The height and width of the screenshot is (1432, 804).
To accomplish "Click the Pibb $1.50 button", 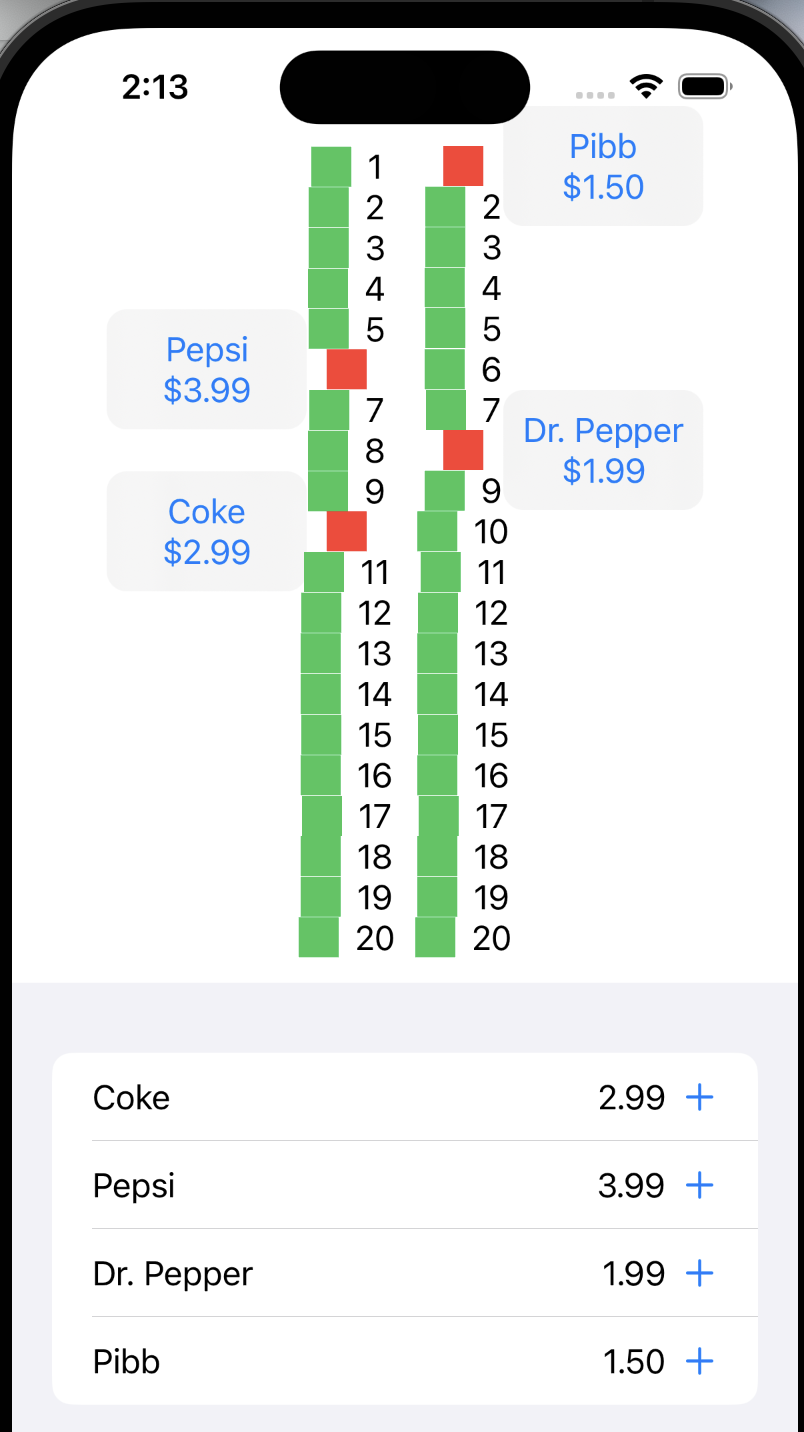I will click(603, 166).
